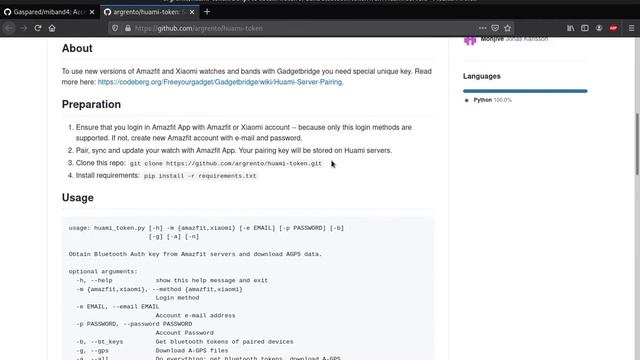This screenshot has width=640, height=360.
Task: Open the Firefox hamburger menu
Action: click(631, 28)
